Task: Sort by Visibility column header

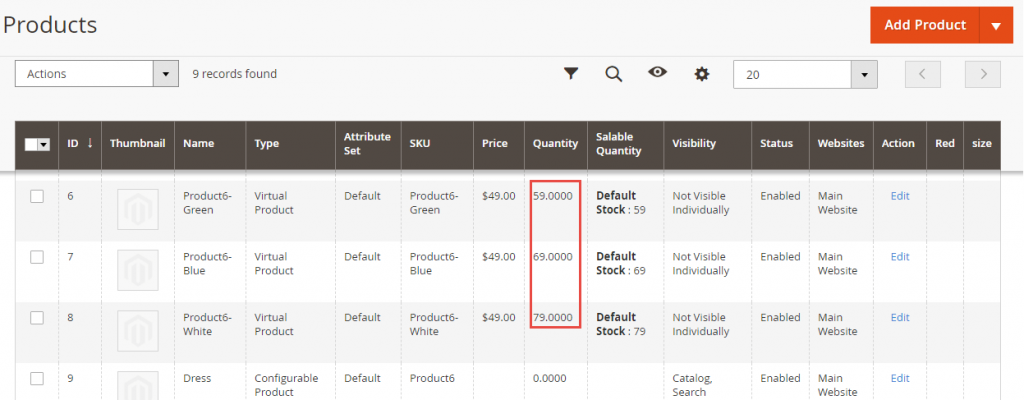Action: pyautogui.click(x=707, y=144)
